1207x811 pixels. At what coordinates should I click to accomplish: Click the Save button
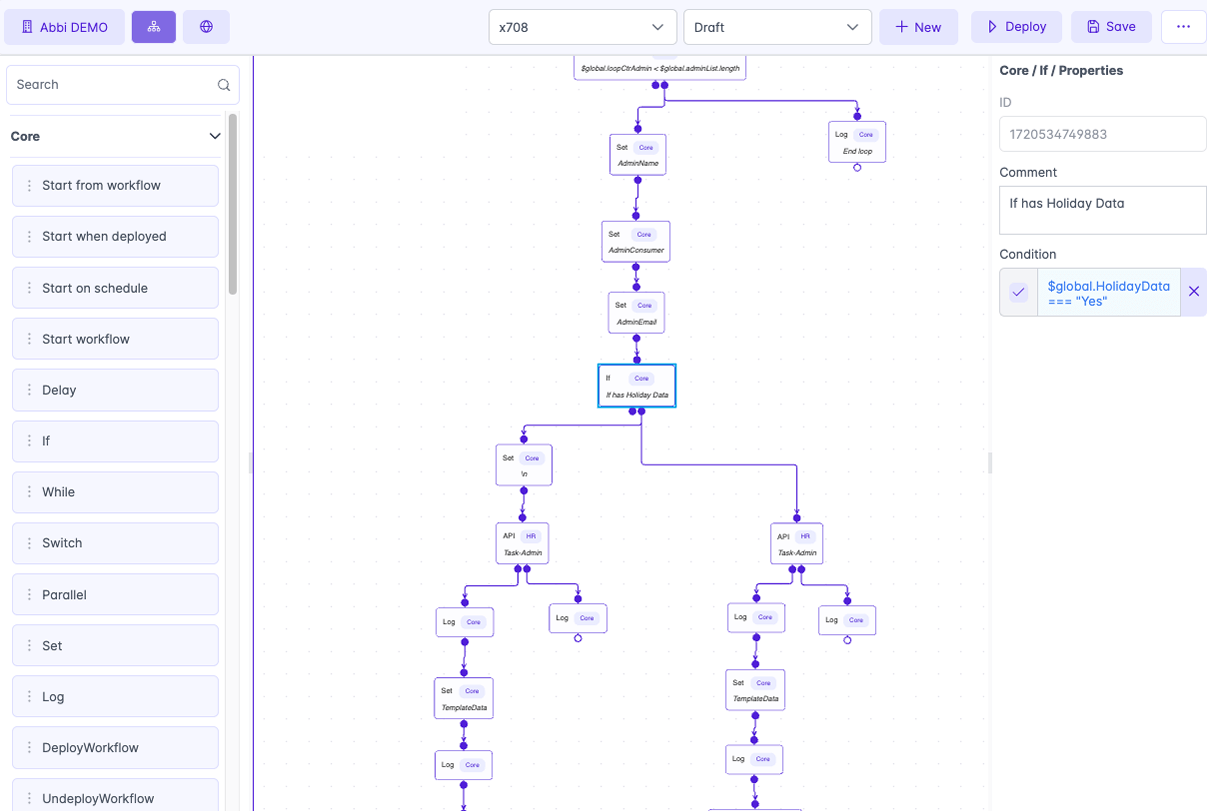[x=1111, y=27]
